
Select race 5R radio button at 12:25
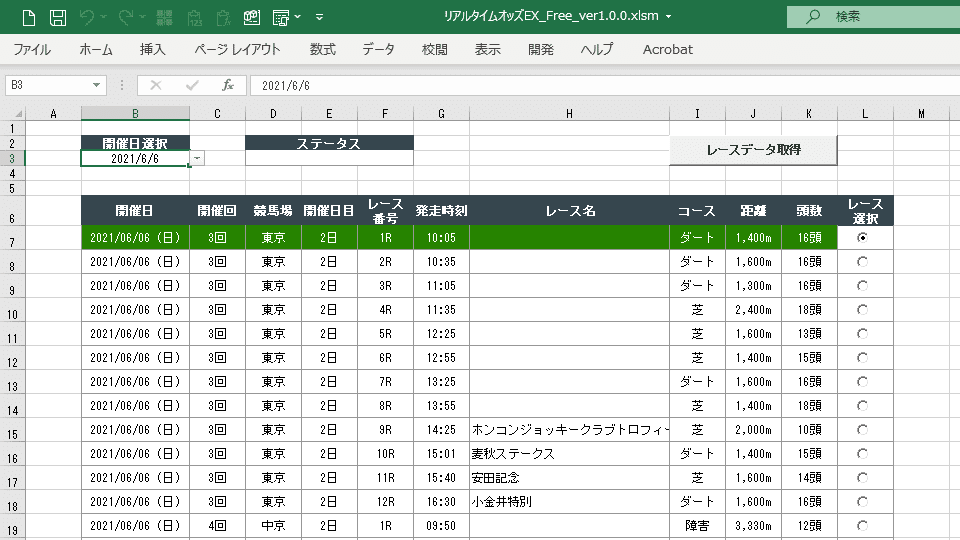863,334
